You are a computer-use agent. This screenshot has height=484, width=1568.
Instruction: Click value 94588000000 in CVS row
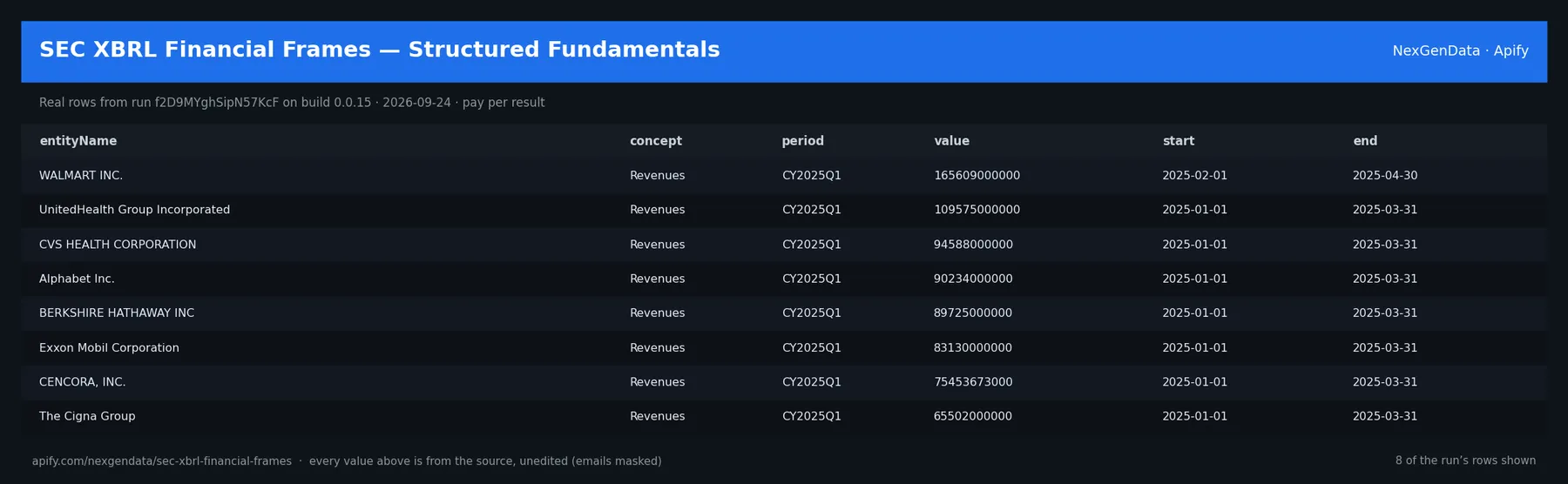(x=973, y=245)
